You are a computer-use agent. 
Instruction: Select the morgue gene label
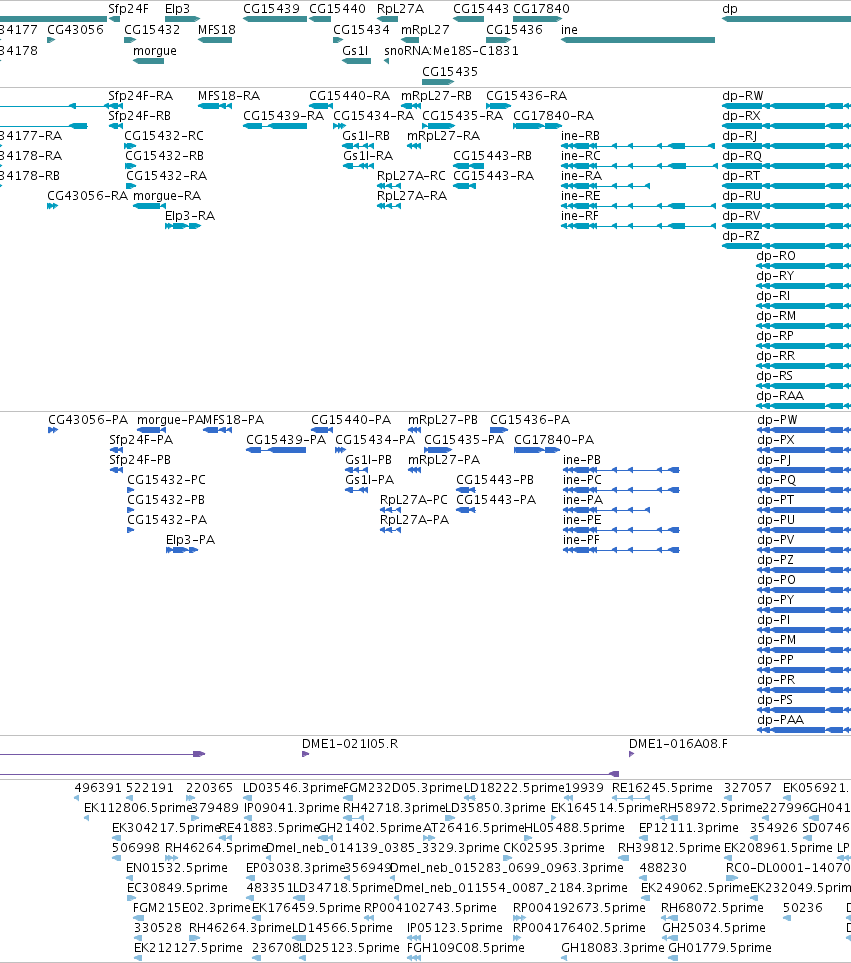pyautogui.click(x=155, y=50)
